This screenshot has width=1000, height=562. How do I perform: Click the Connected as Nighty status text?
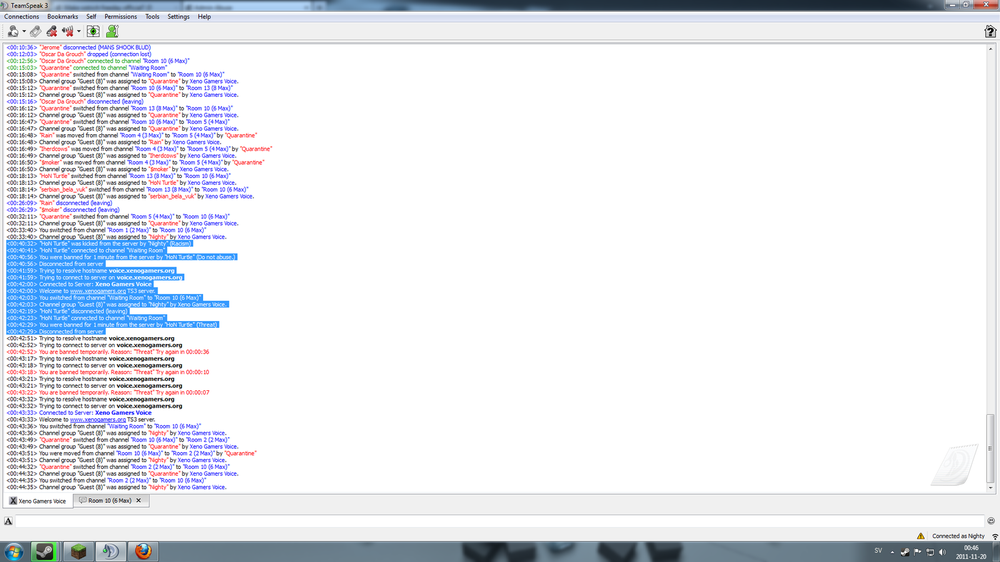coord(958,536)
